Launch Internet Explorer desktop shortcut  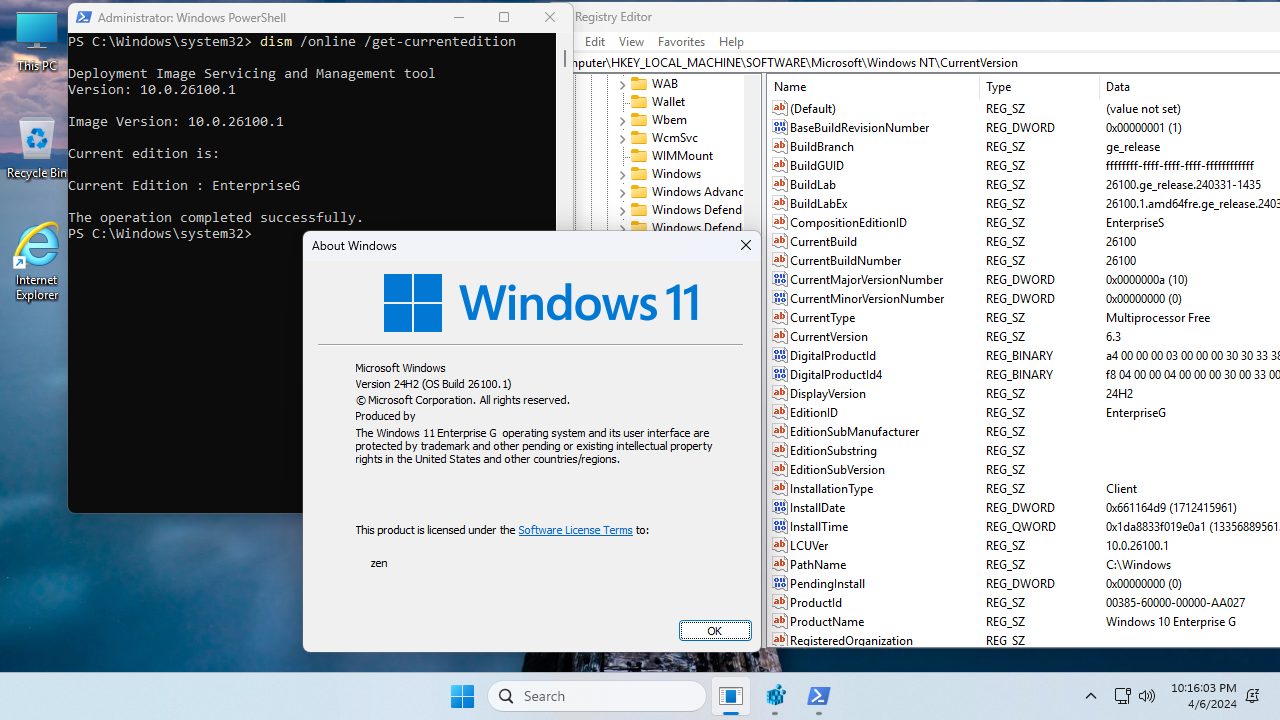click(37, 262)
